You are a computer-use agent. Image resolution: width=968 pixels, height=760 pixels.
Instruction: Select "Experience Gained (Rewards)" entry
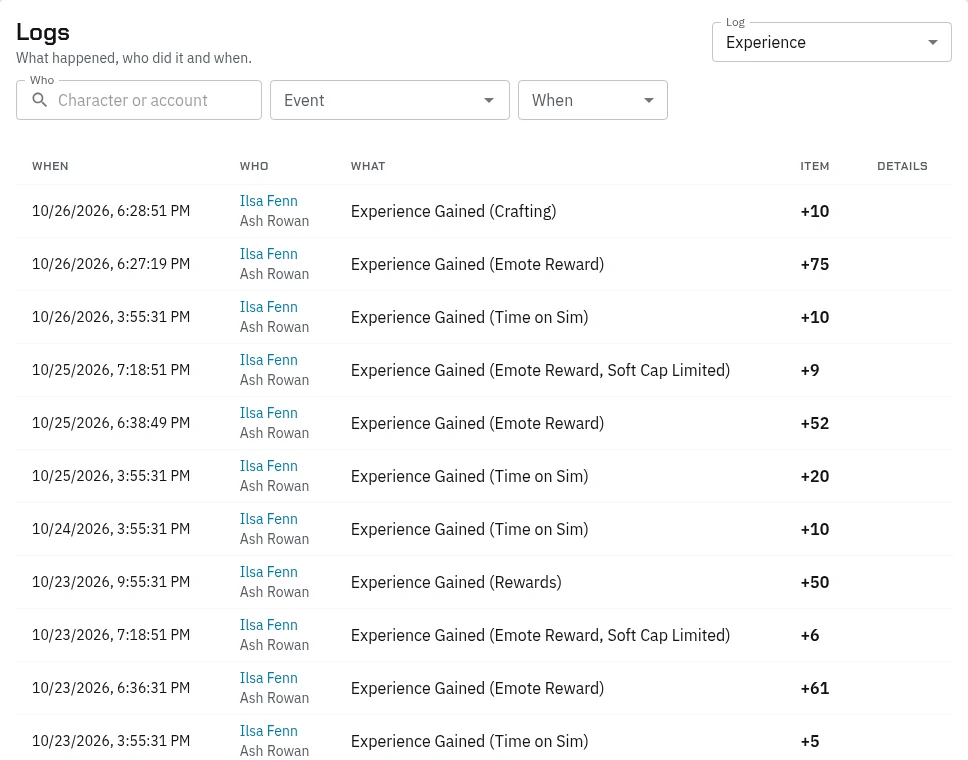pos(456,583)
